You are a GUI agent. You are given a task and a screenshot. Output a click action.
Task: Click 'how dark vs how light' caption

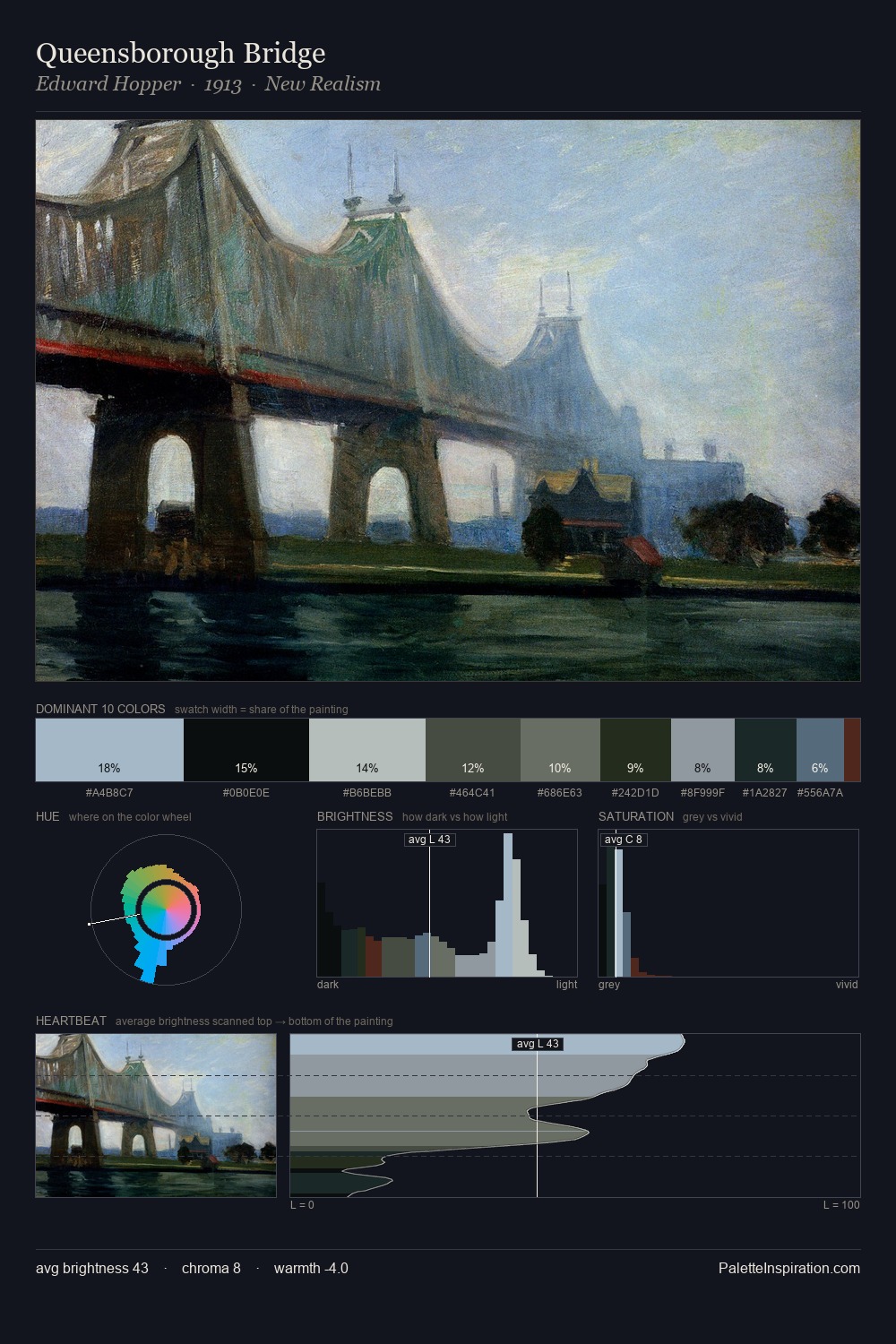tap(455, 816)
